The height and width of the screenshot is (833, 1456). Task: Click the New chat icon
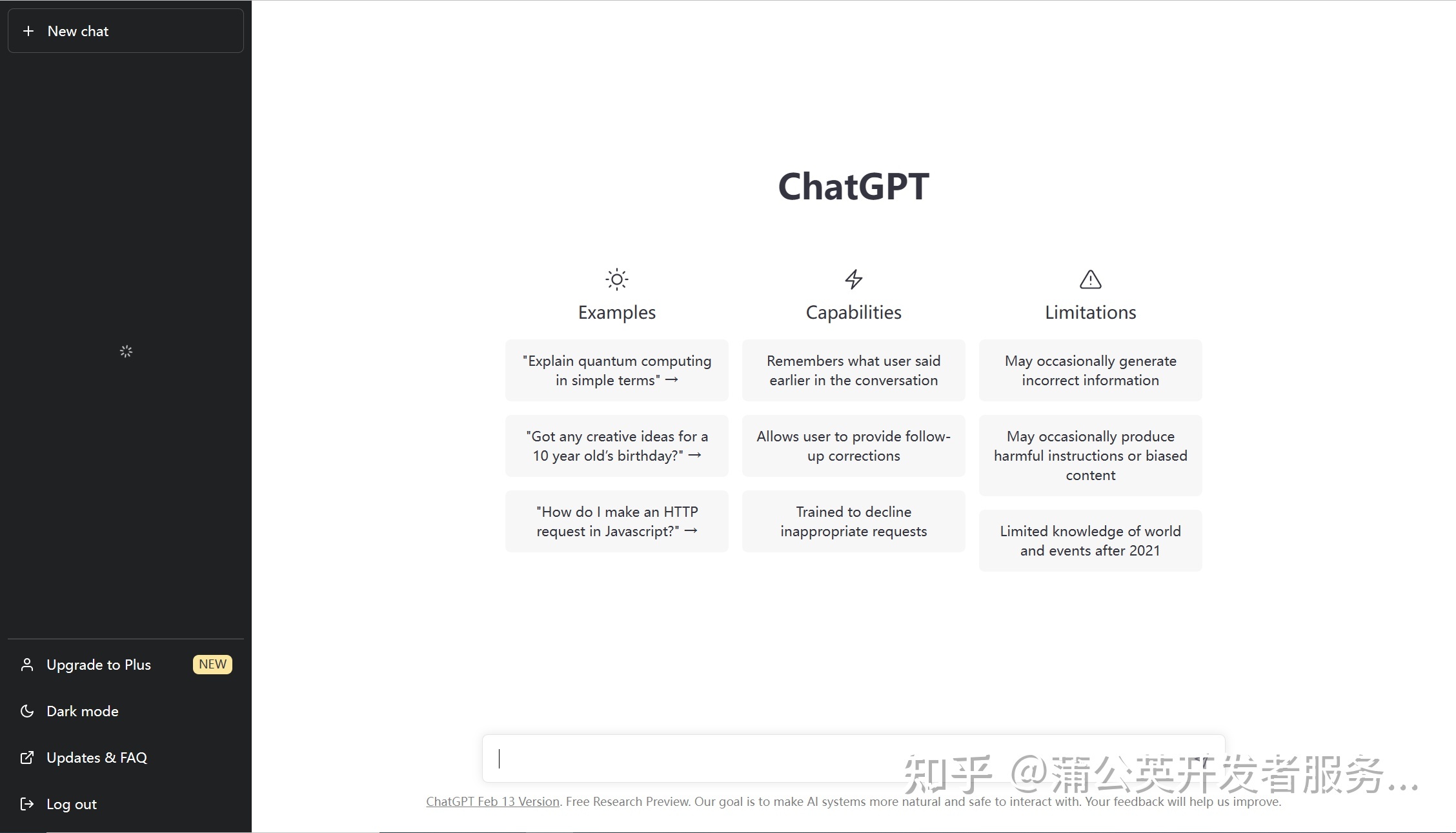pos(28,31)
